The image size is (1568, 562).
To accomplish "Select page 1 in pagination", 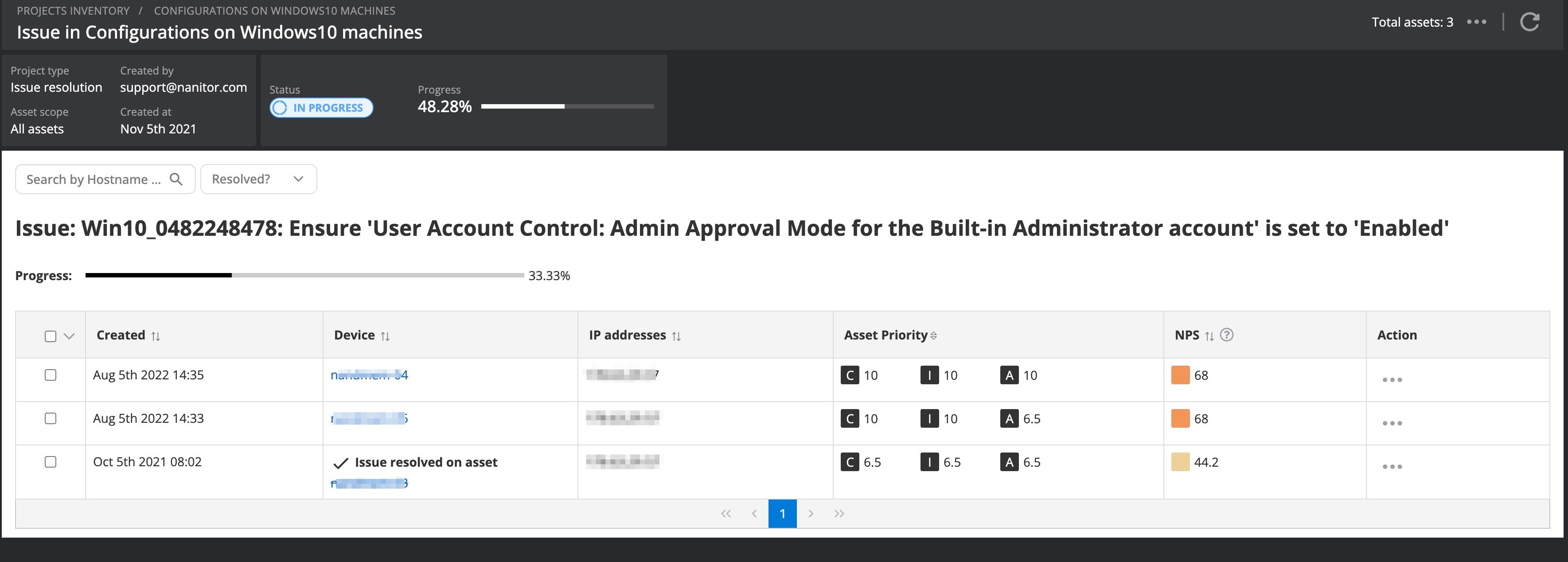I will (782, 514).
